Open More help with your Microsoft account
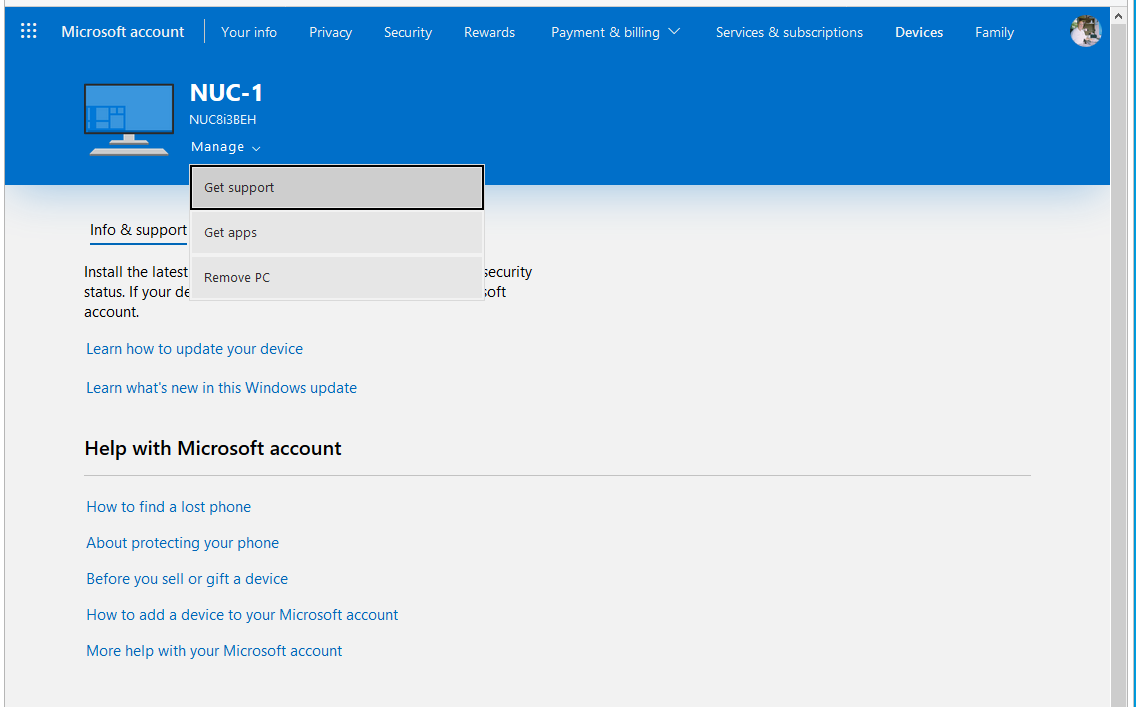 (214, 651)
